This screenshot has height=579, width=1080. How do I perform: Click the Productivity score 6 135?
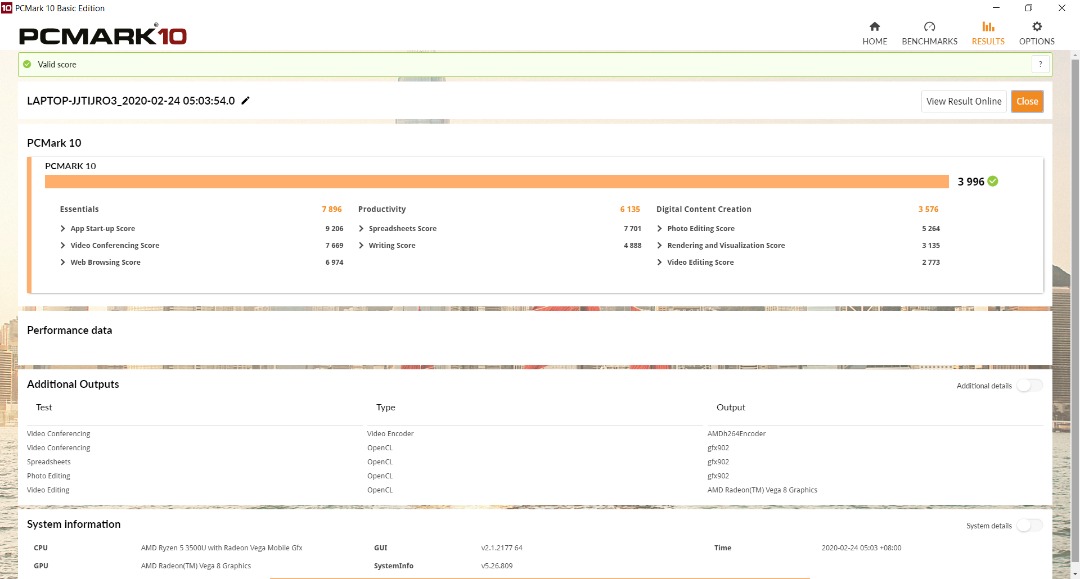[630, 209]
